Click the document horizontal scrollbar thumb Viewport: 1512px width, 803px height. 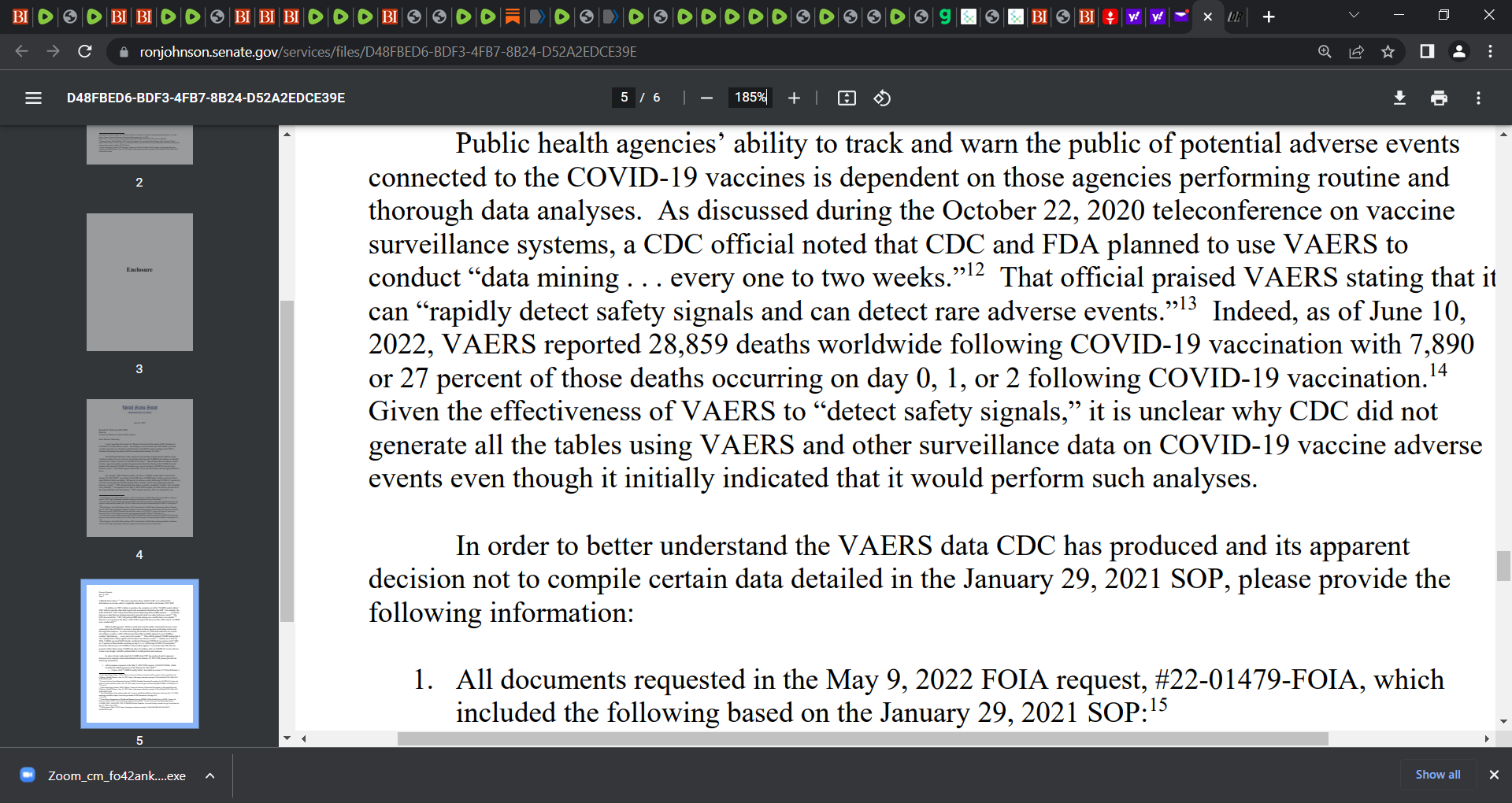862,739
